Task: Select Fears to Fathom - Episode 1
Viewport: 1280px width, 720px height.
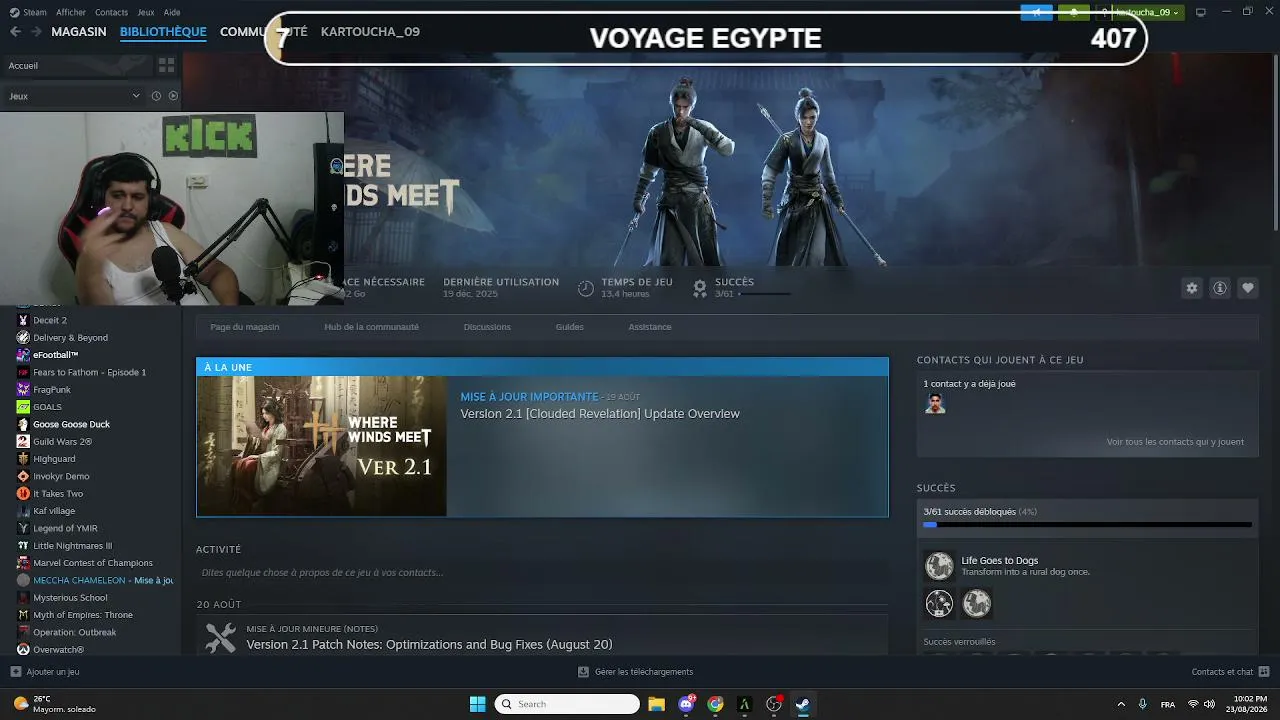Action: (90, 372)
